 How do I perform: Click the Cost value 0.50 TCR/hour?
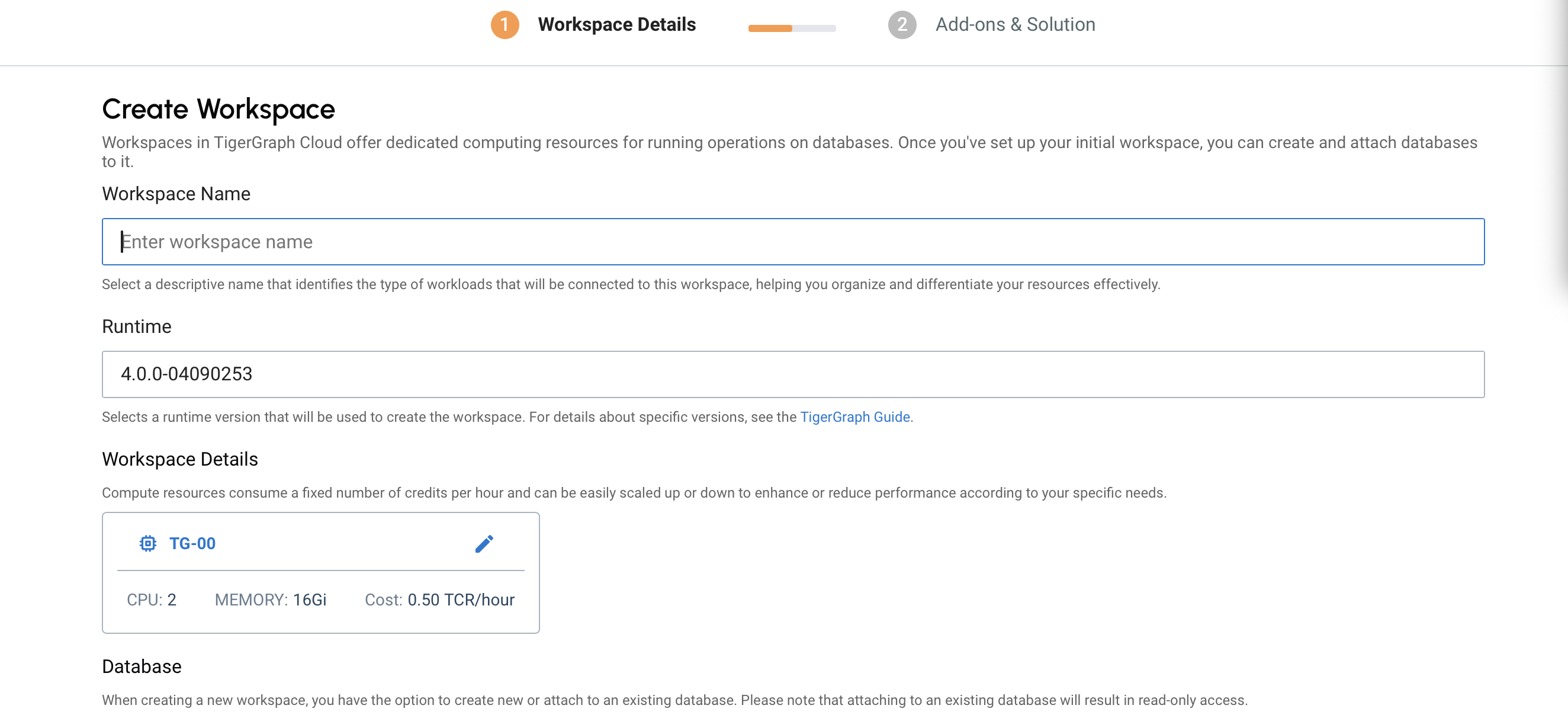tap(439, 600)
